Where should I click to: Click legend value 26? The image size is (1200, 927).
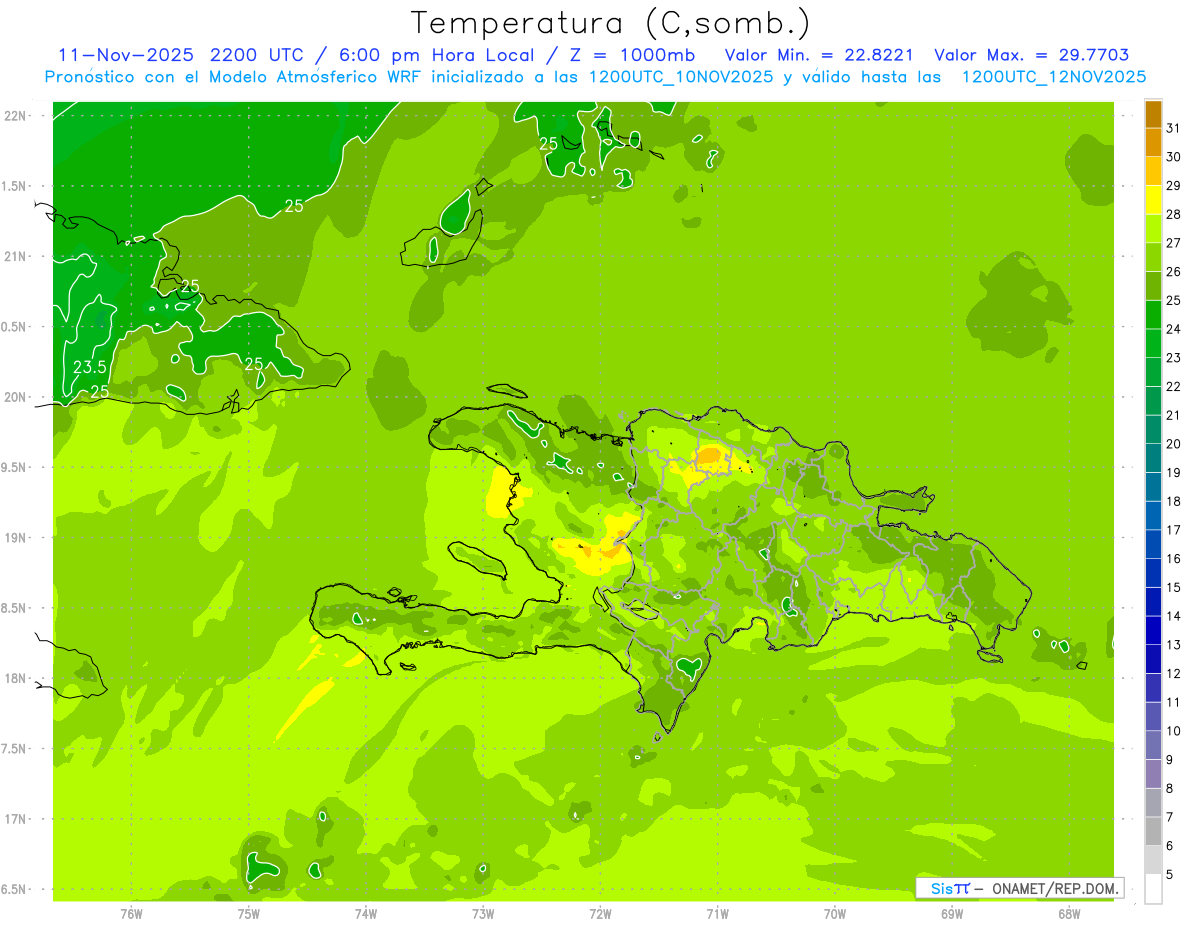coord(1173,271)
